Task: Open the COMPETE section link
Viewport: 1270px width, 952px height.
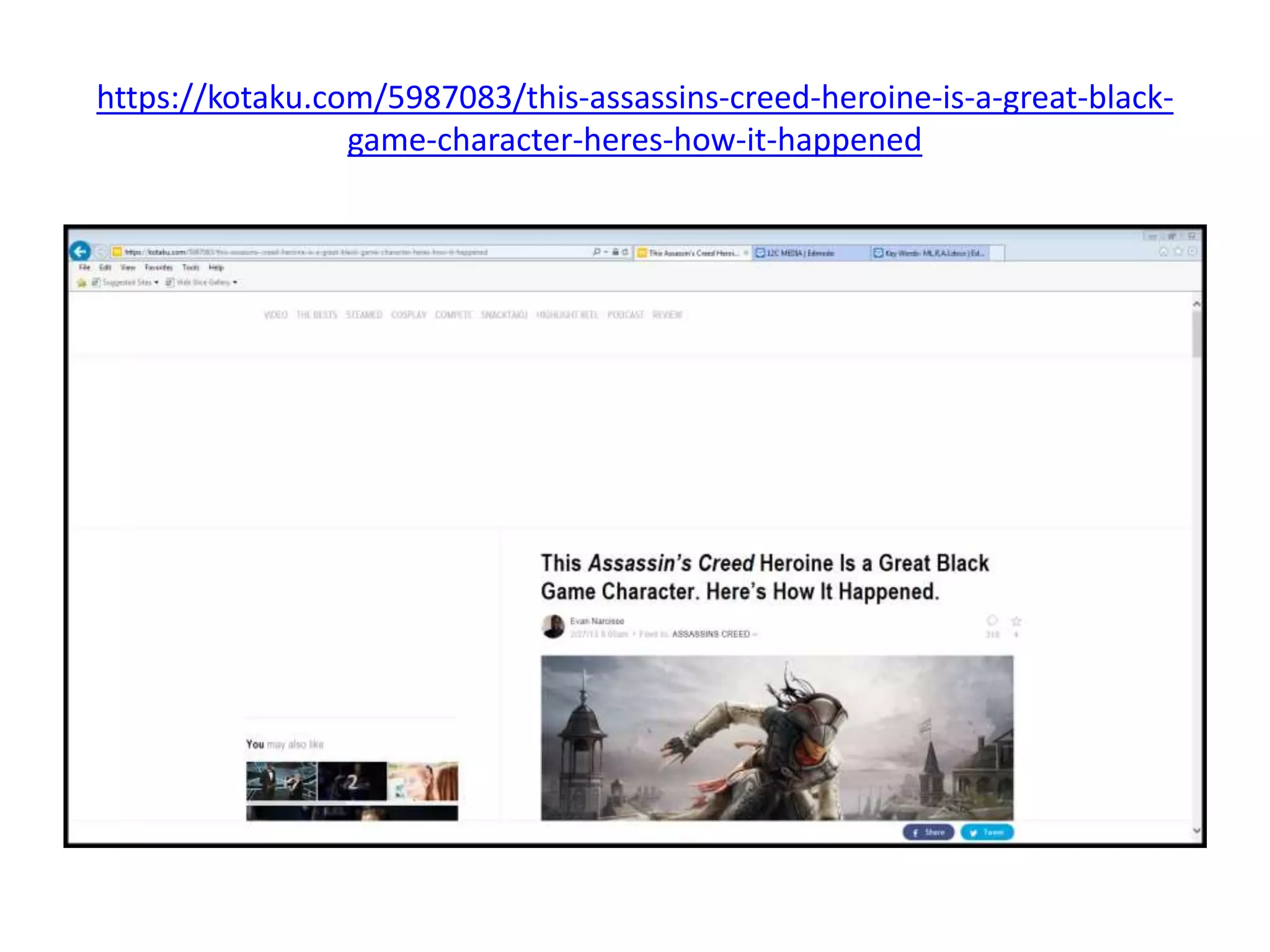Action: point(453,315)
